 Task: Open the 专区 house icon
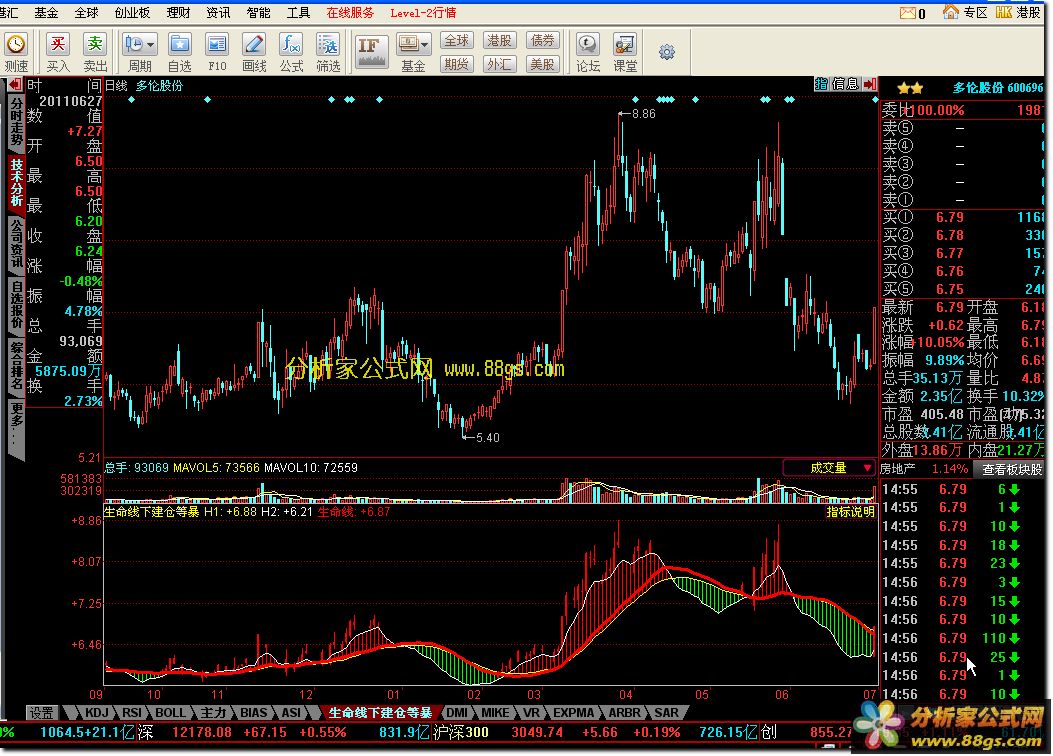(x=950, y=12)
